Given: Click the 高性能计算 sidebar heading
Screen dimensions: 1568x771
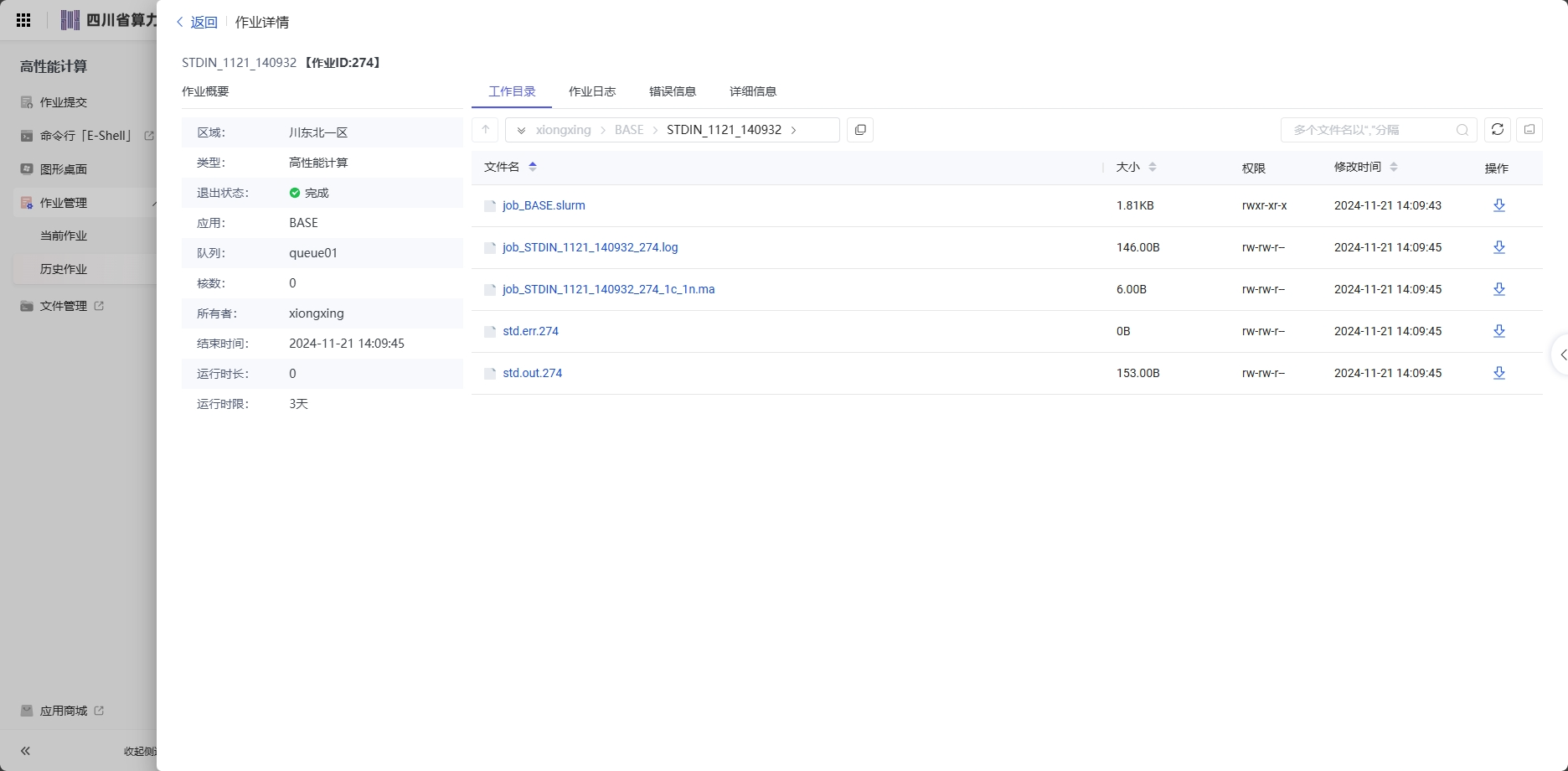Looking at the screenshot, I should click(x=54, y=66).
